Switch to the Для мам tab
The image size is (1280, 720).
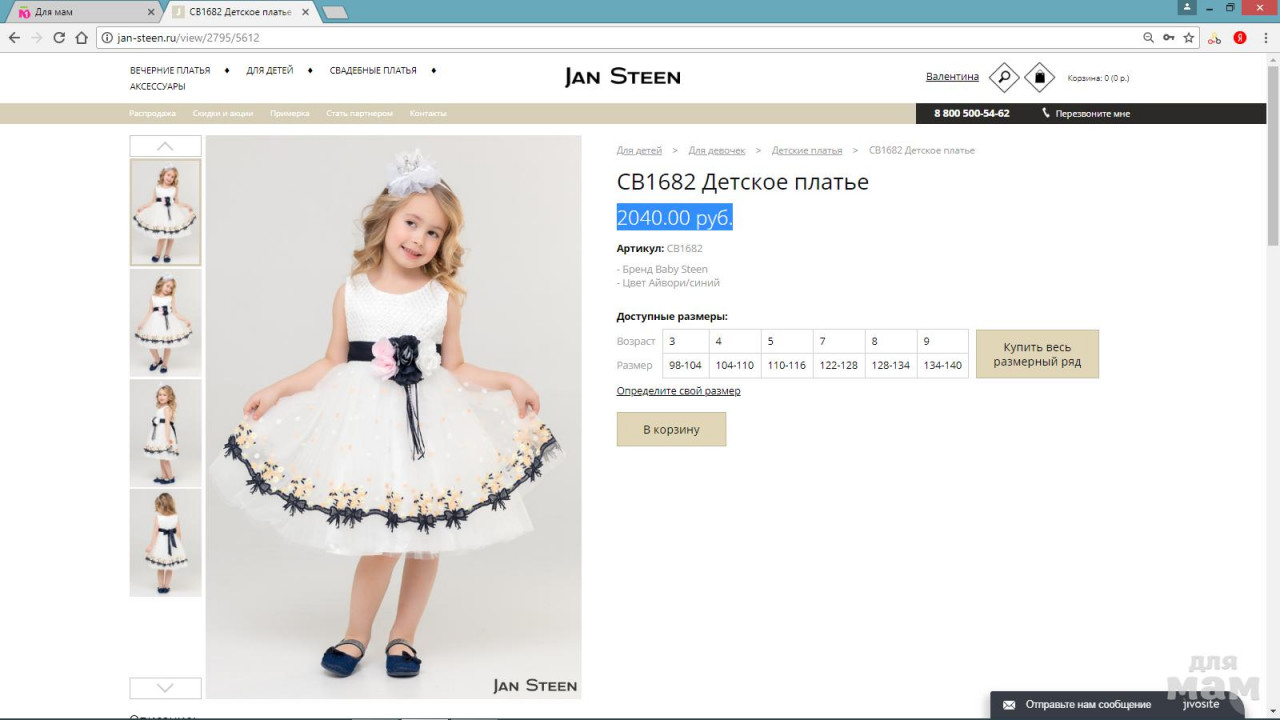80,12
